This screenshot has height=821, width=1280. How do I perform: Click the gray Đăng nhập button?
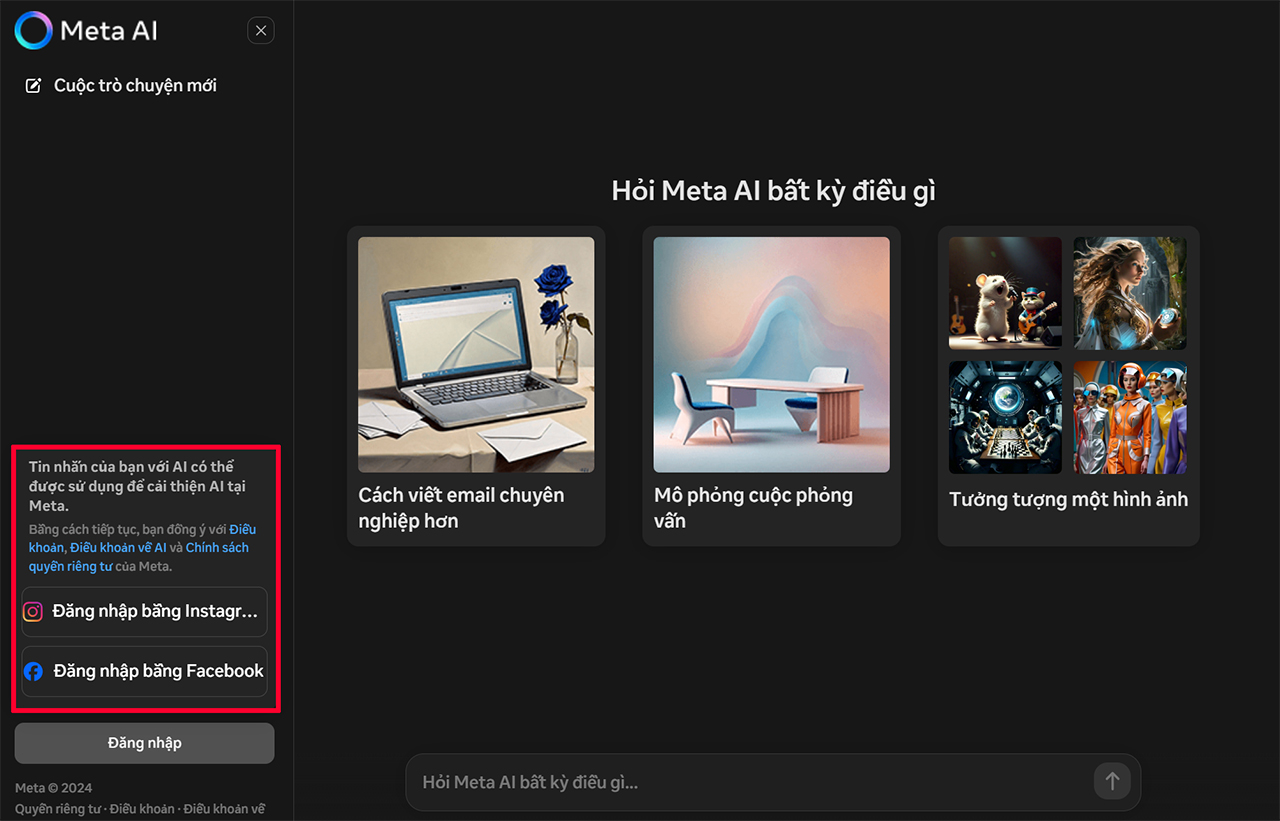click(x=144, y=743)
